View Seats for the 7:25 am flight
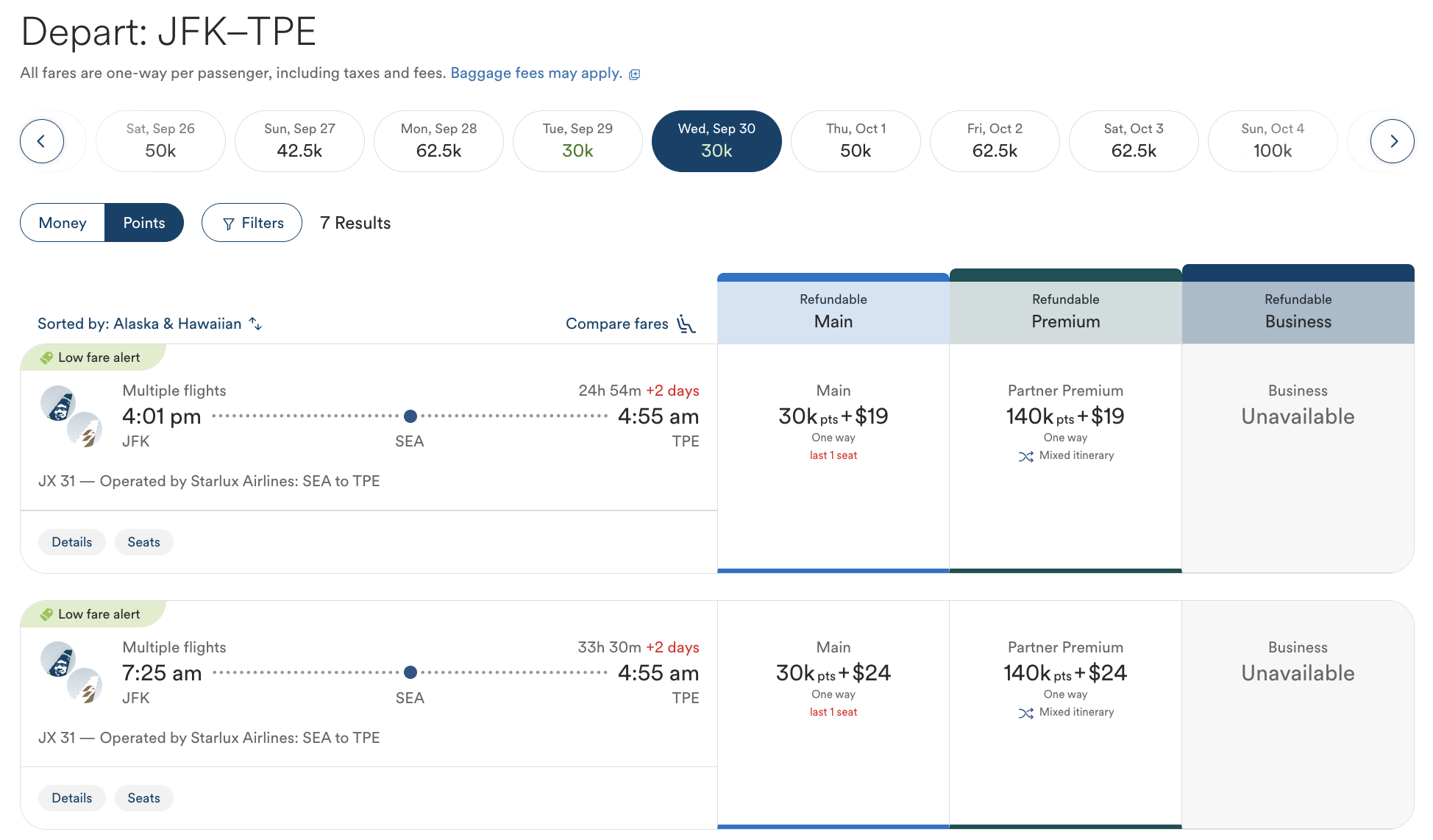The height and width of the screenshot is (840, 1433). pyautogui.click(x=143, y=798)
